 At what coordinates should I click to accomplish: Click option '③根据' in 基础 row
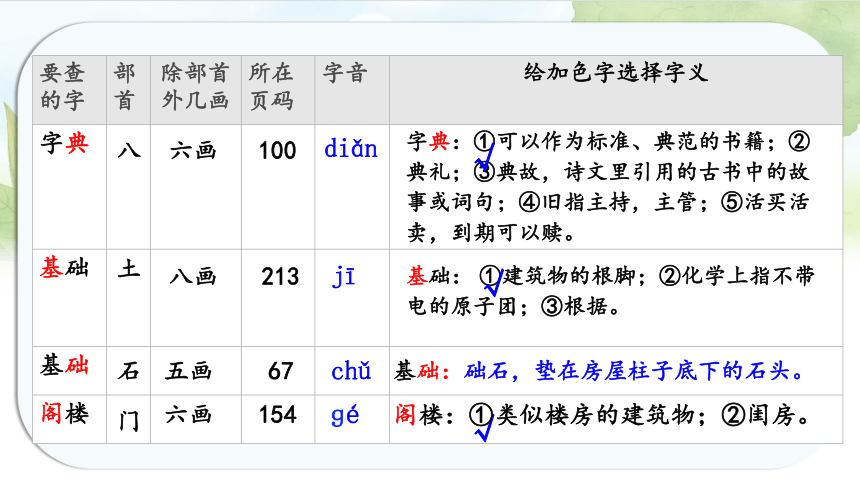580,307
